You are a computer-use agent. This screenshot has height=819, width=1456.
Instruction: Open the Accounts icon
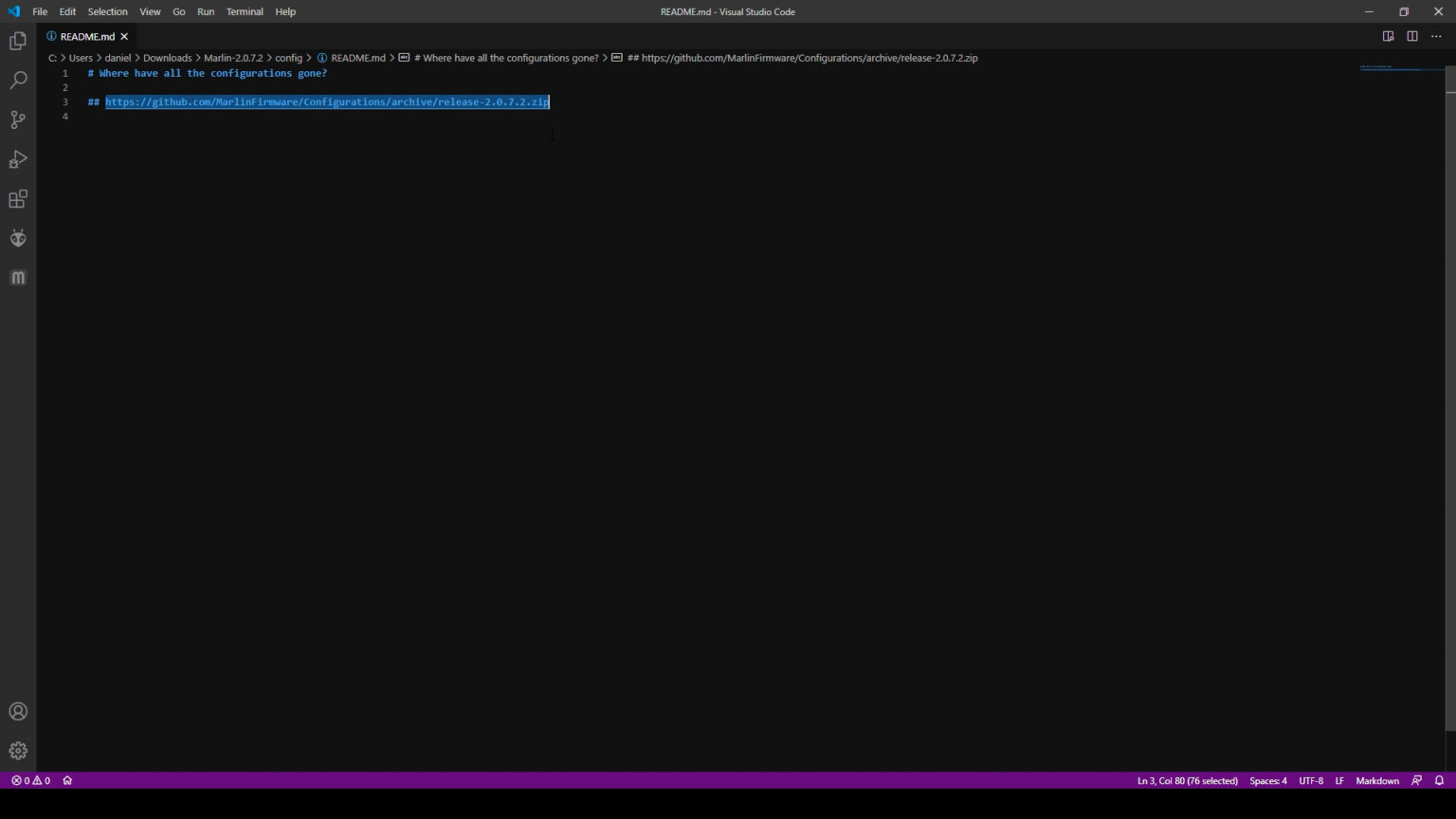coord(18,711)
